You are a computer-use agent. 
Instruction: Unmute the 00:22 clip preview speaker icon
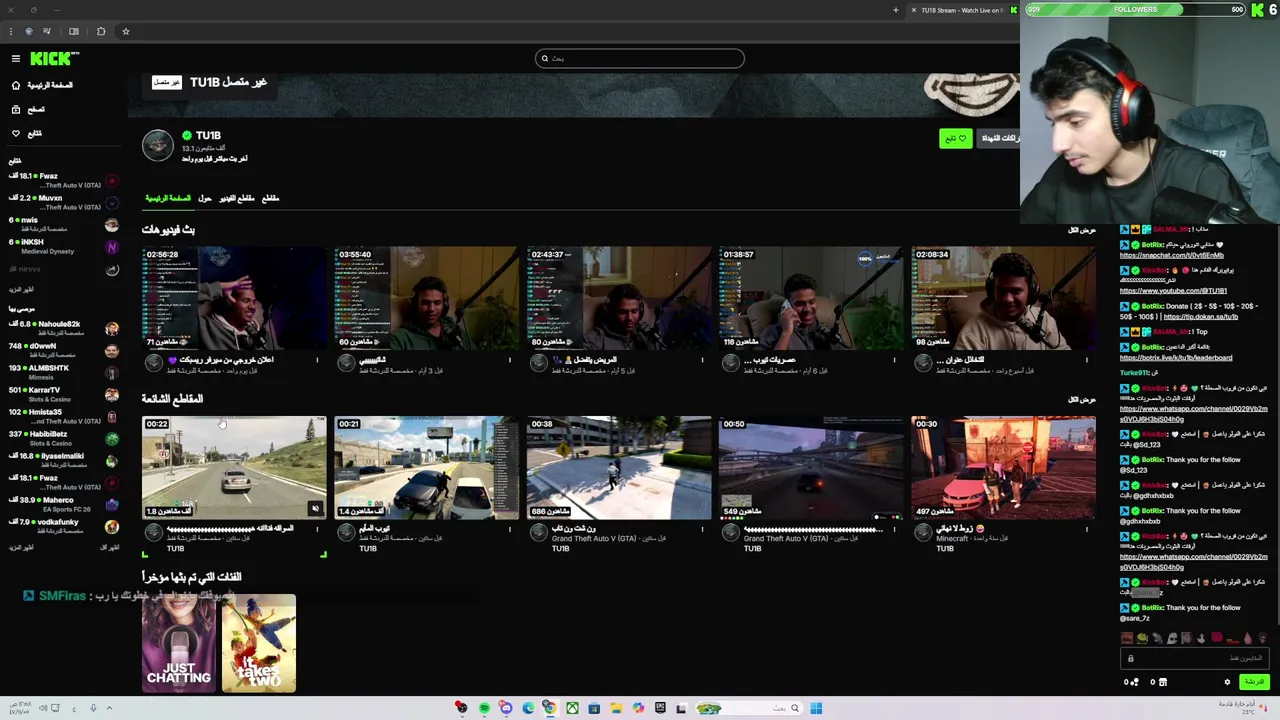point(315,509)
